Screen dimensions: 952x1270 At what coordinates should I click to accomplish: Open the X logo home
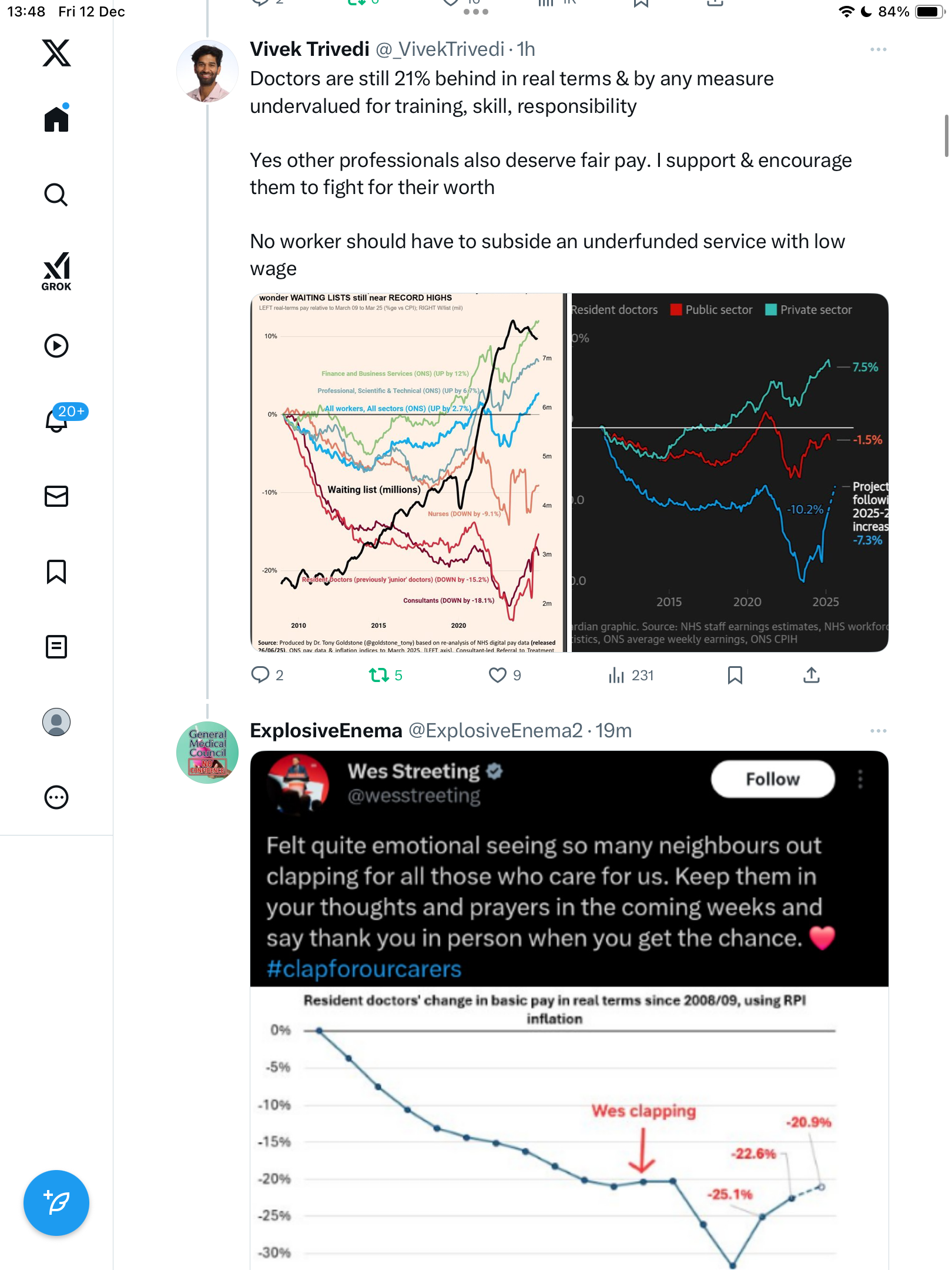point(56,53)
